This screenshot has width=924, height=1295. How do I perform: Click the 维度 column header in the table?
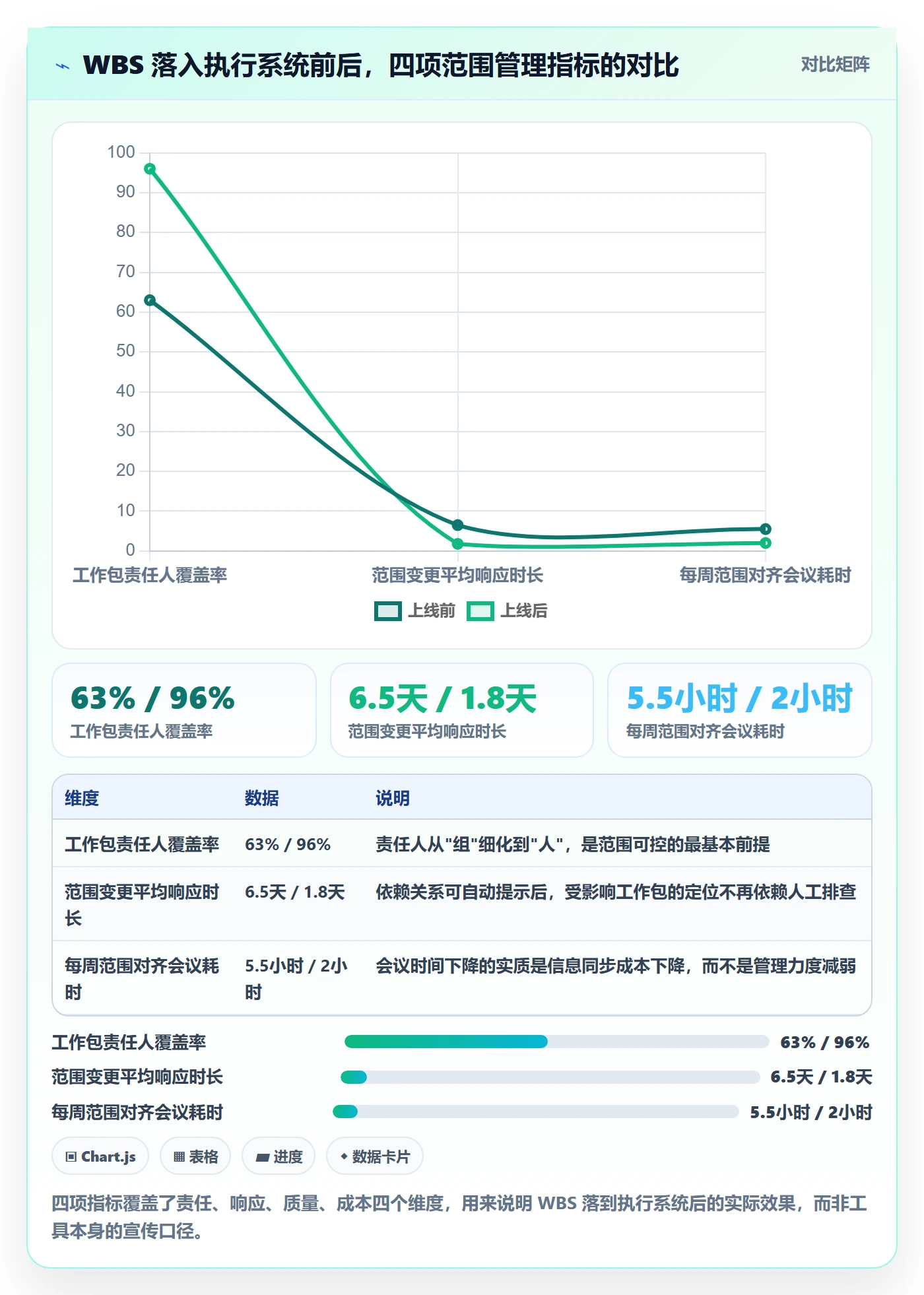coord(82,799)
